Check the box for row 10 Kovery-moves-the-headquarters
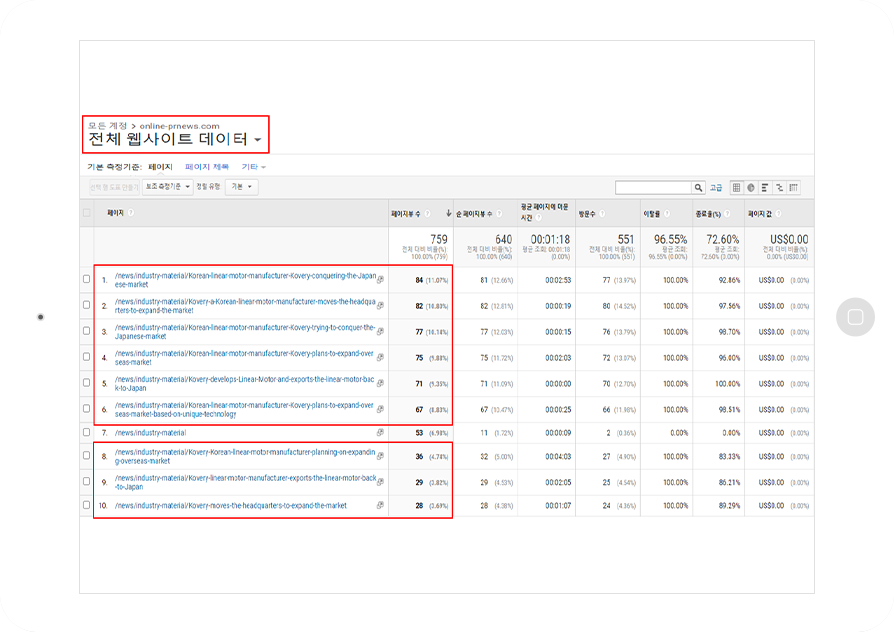This screenshot has height=632, width=894. [87, 505]
